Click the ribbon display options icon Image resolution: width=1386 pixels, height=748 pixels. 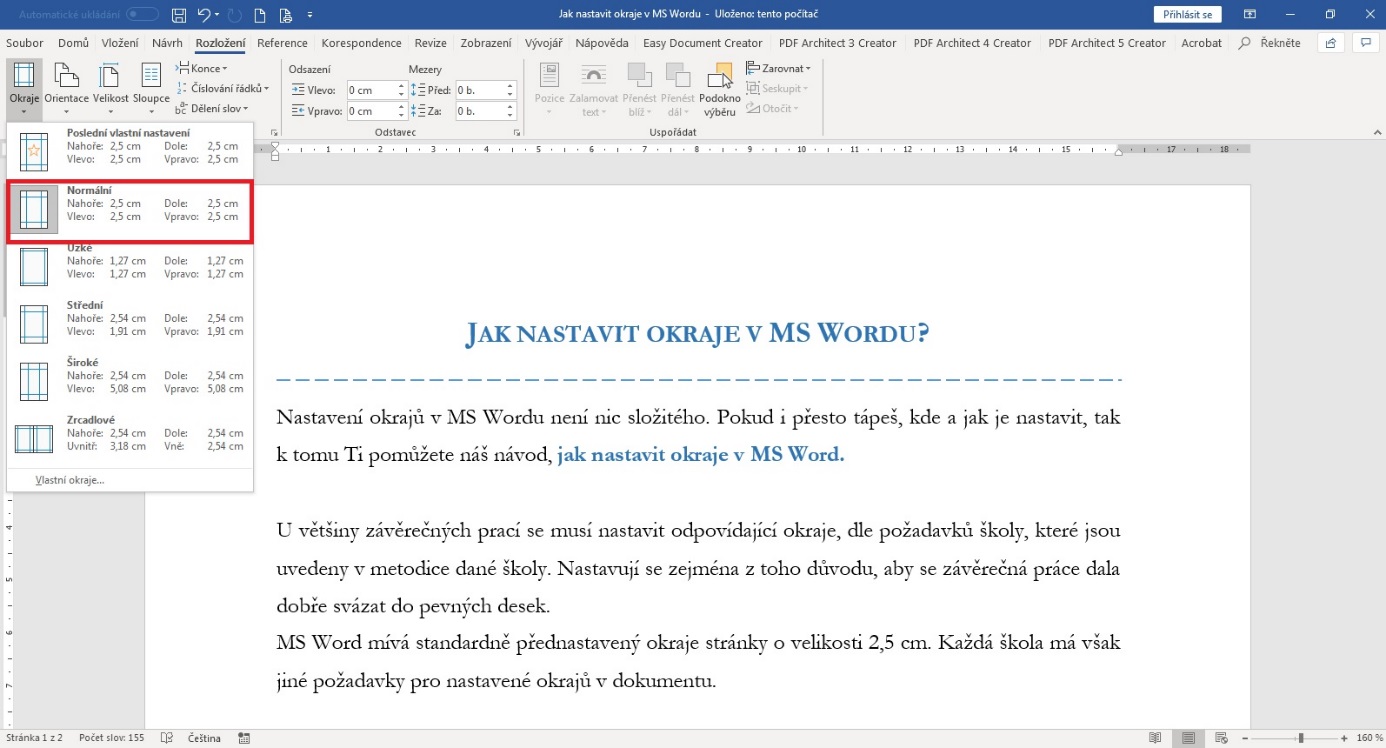coord(1250,15)
